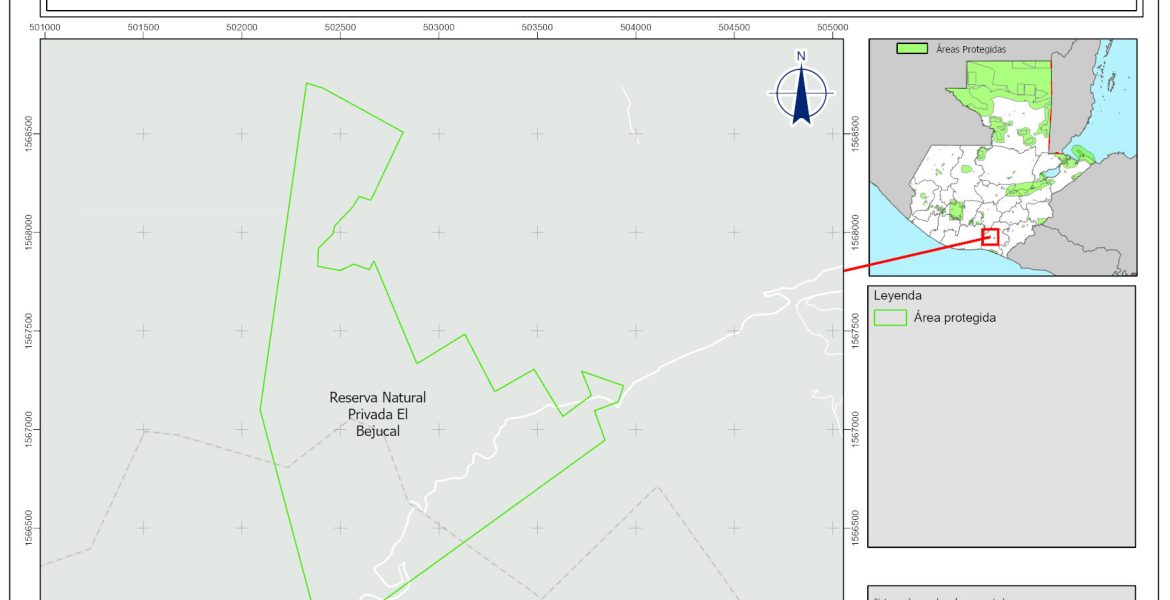Click the Área protegida legend text

click(x=954, y=318)
